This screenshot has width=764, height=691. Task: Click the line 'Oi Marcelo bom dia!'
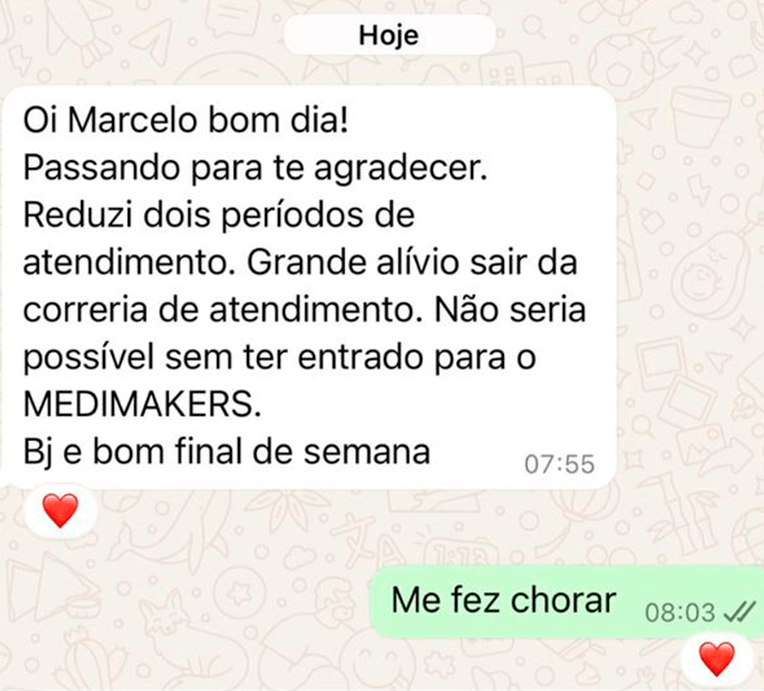point(186,121)
